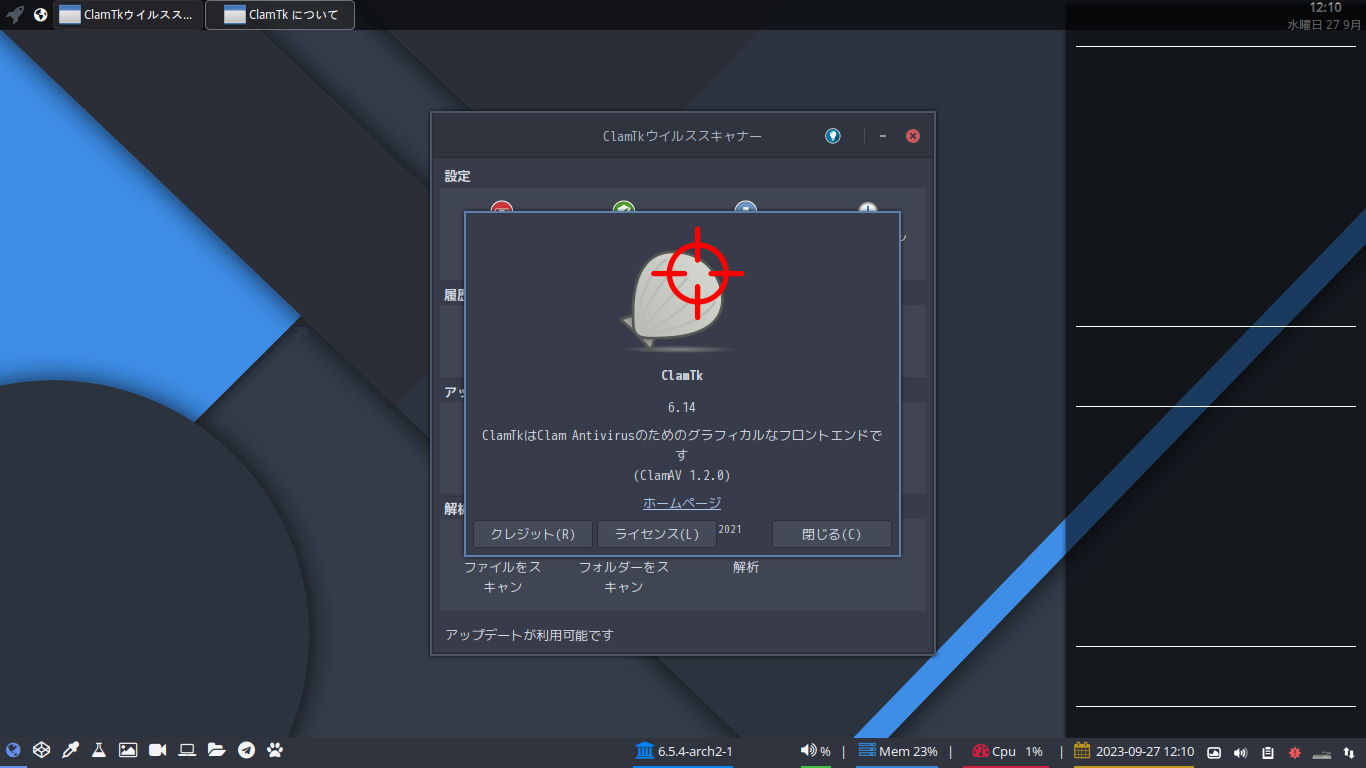This screenshot has height=768, width=1366.
Task: Open the network up-down arrows tray icon
Action: coord(1349,752)
